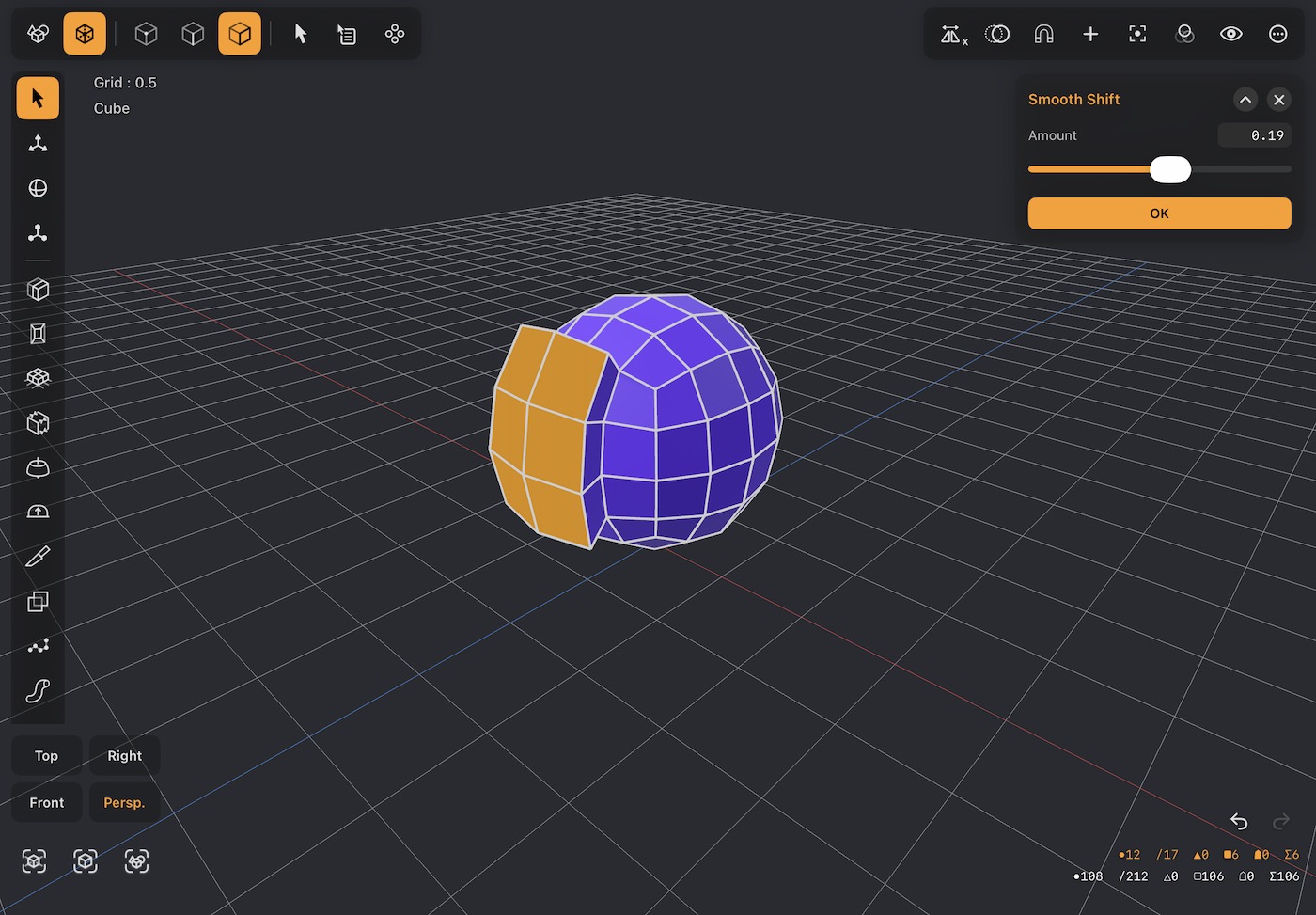Redo the action arrow
1316x915 pixels.
pyautogui.click(x=1280, y=821)
